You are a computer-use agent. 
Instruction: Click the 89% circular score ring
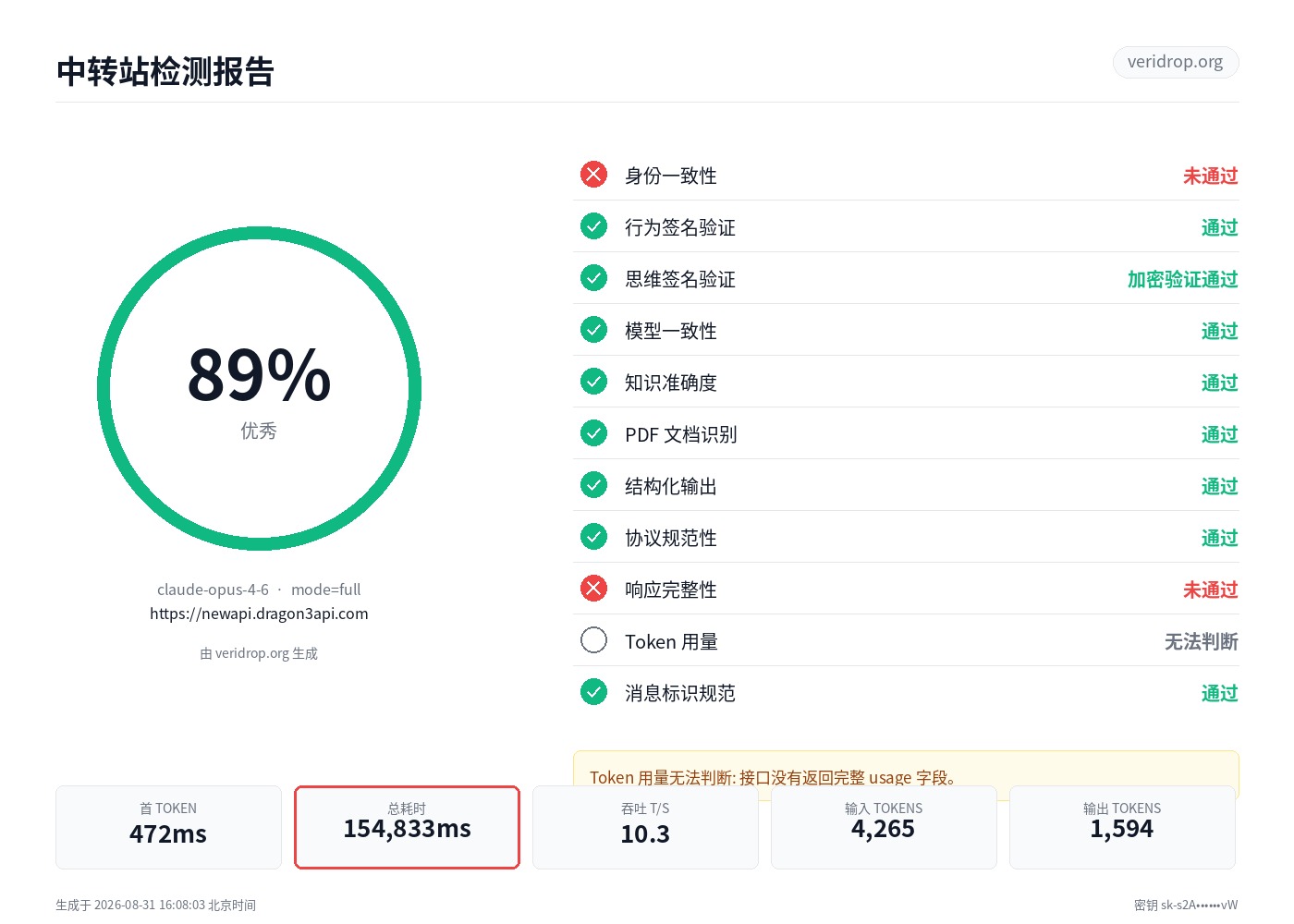[259, 388]
